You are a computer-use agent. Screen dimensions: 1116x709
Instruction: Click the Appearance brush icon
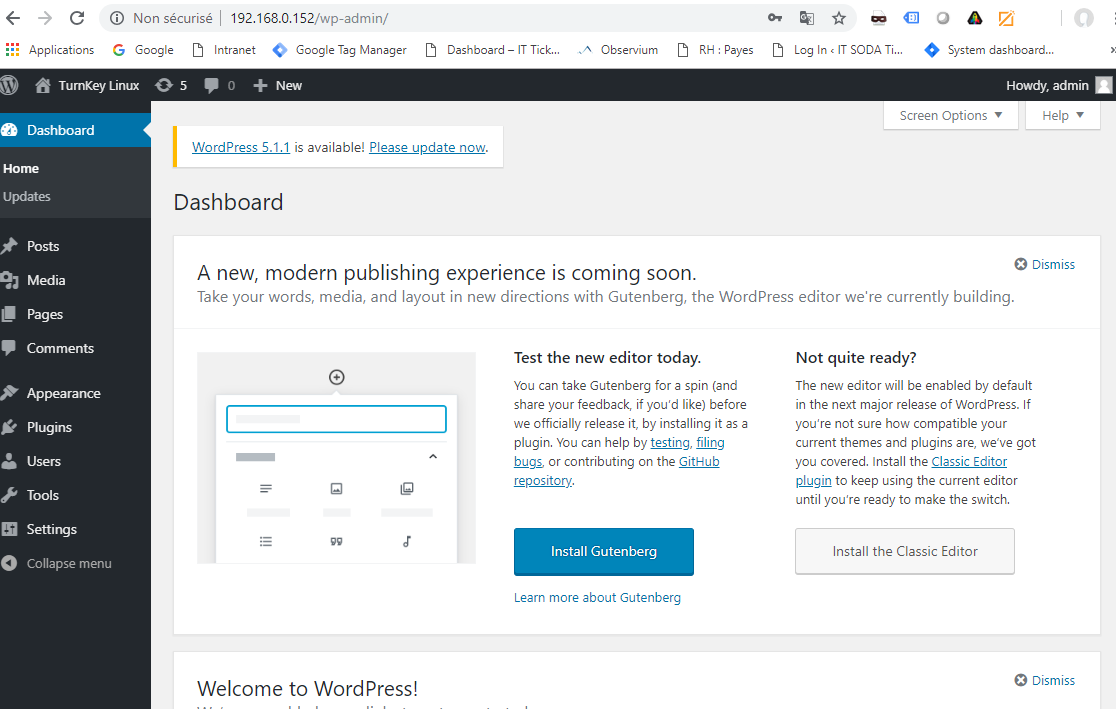(x=9, y=393)
